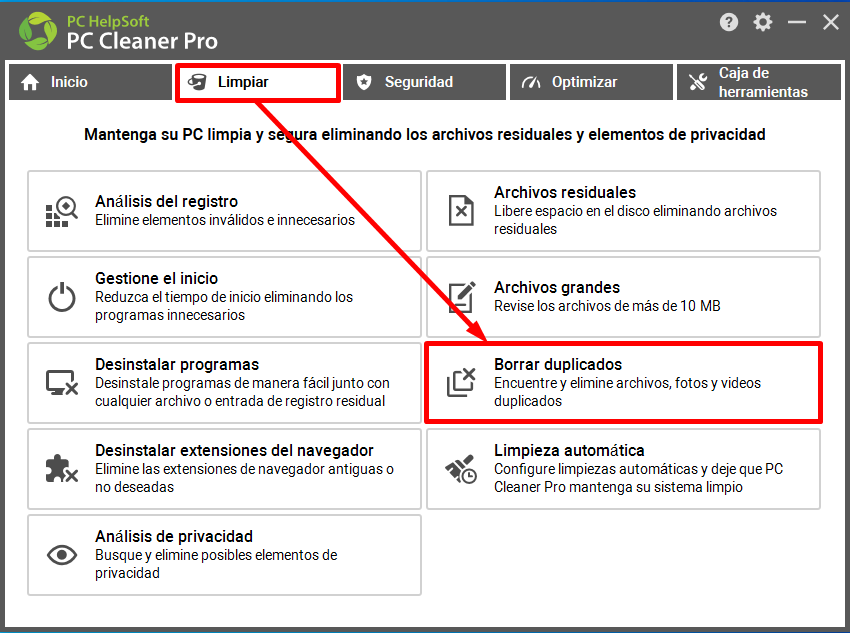Open Caja de herramientas tab
This screenshot has height=633, width=850.
pos(759,82)
